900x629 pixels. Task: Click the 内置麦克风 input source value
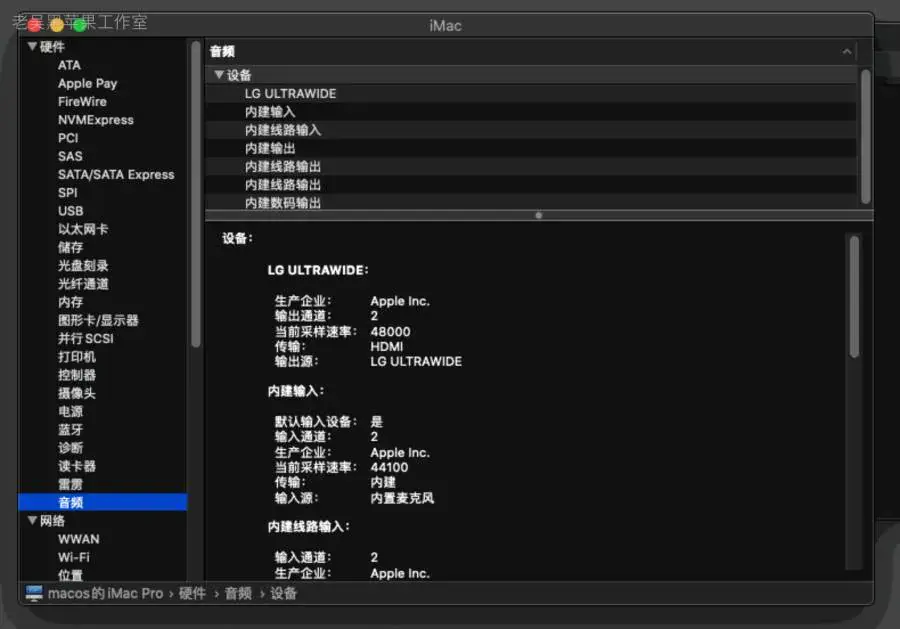click(402, 498)
